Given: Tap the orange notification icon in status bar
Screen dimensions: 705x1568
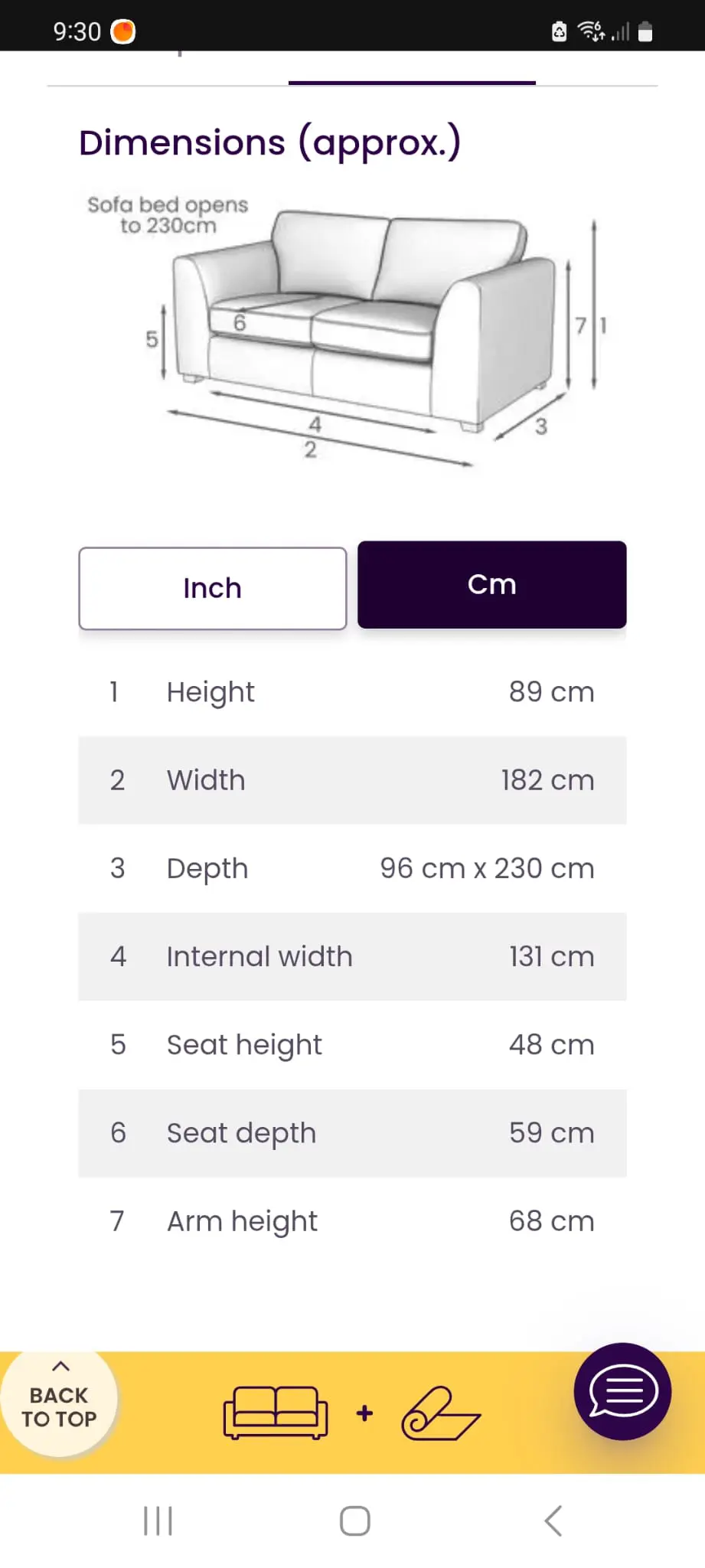Looking at the screenshot, I should pos(123,31).
